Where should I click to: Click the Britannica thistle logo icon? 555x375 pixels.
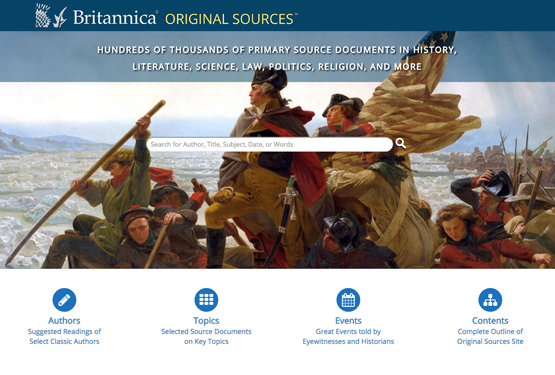point(43,16)
